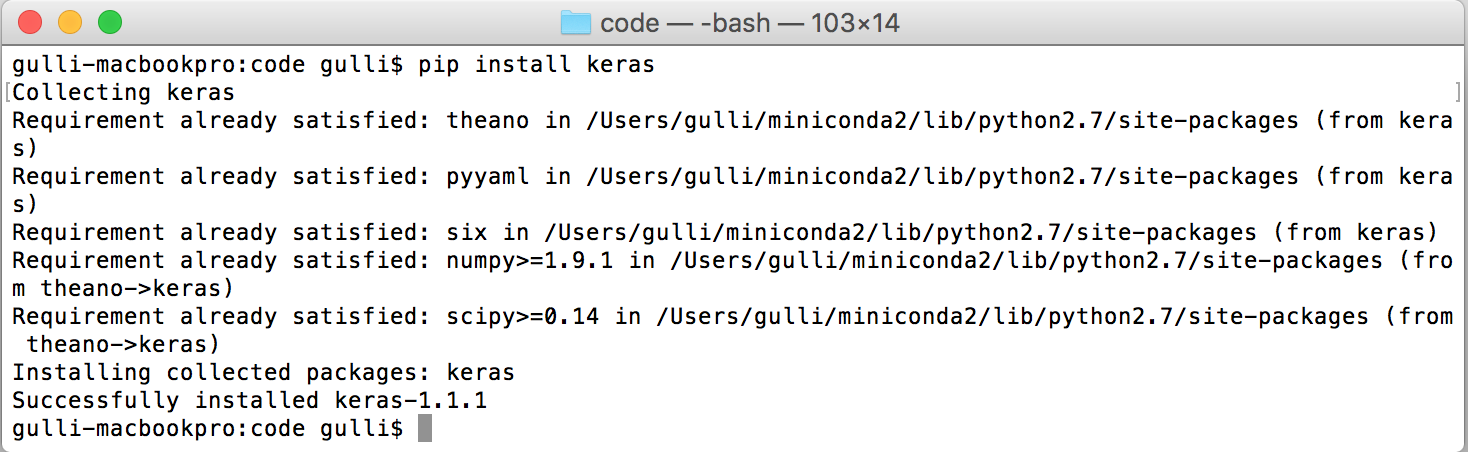Click the word "pyyaml" in the output

488,178
